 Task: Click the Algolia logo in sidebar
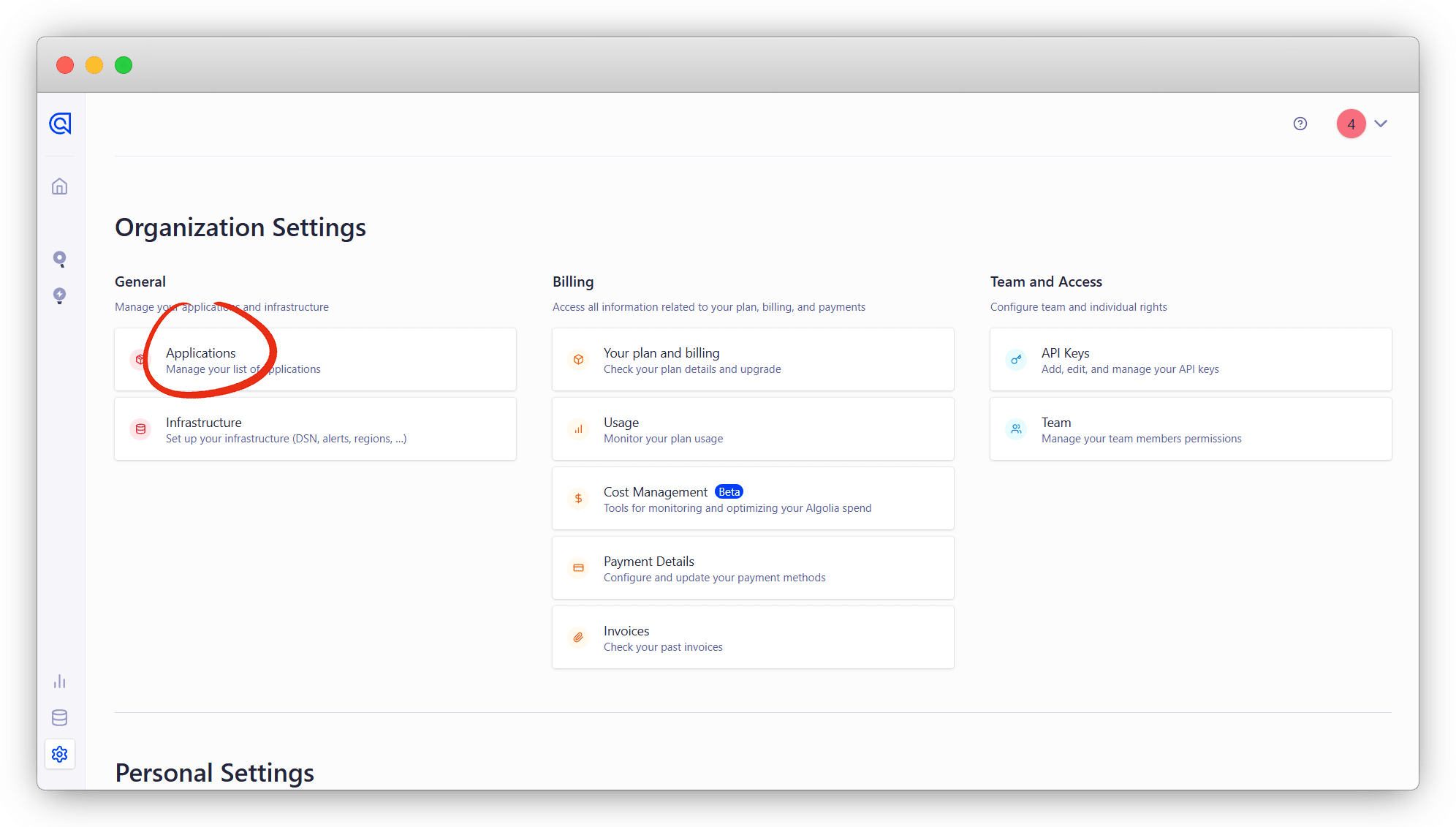tap(60, 124)
